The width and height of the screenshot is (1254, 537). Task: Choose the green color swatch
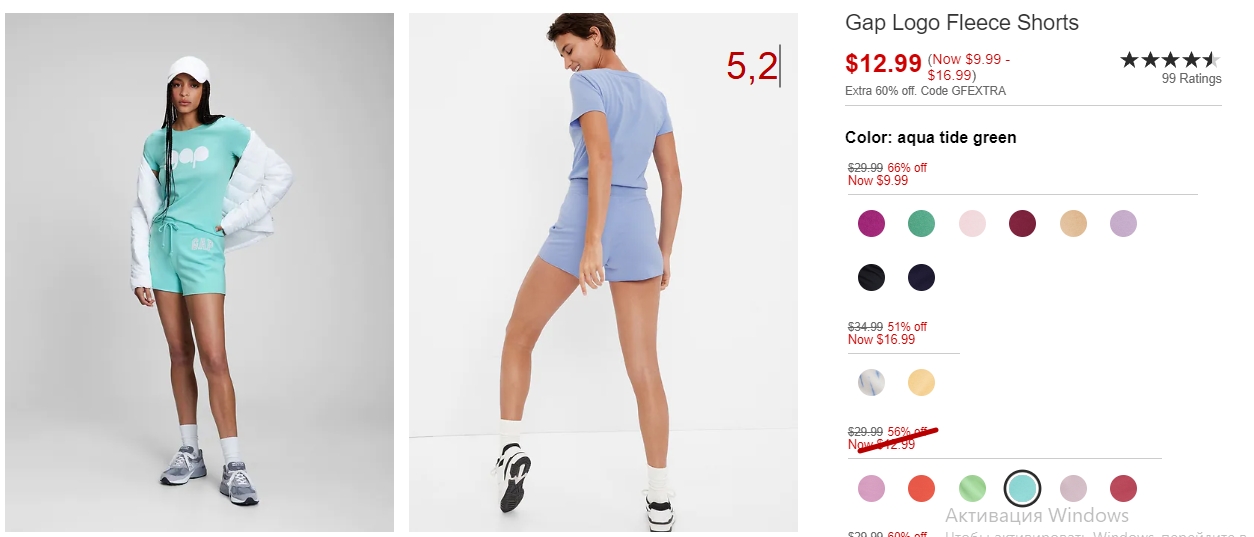tap(921, 224)
